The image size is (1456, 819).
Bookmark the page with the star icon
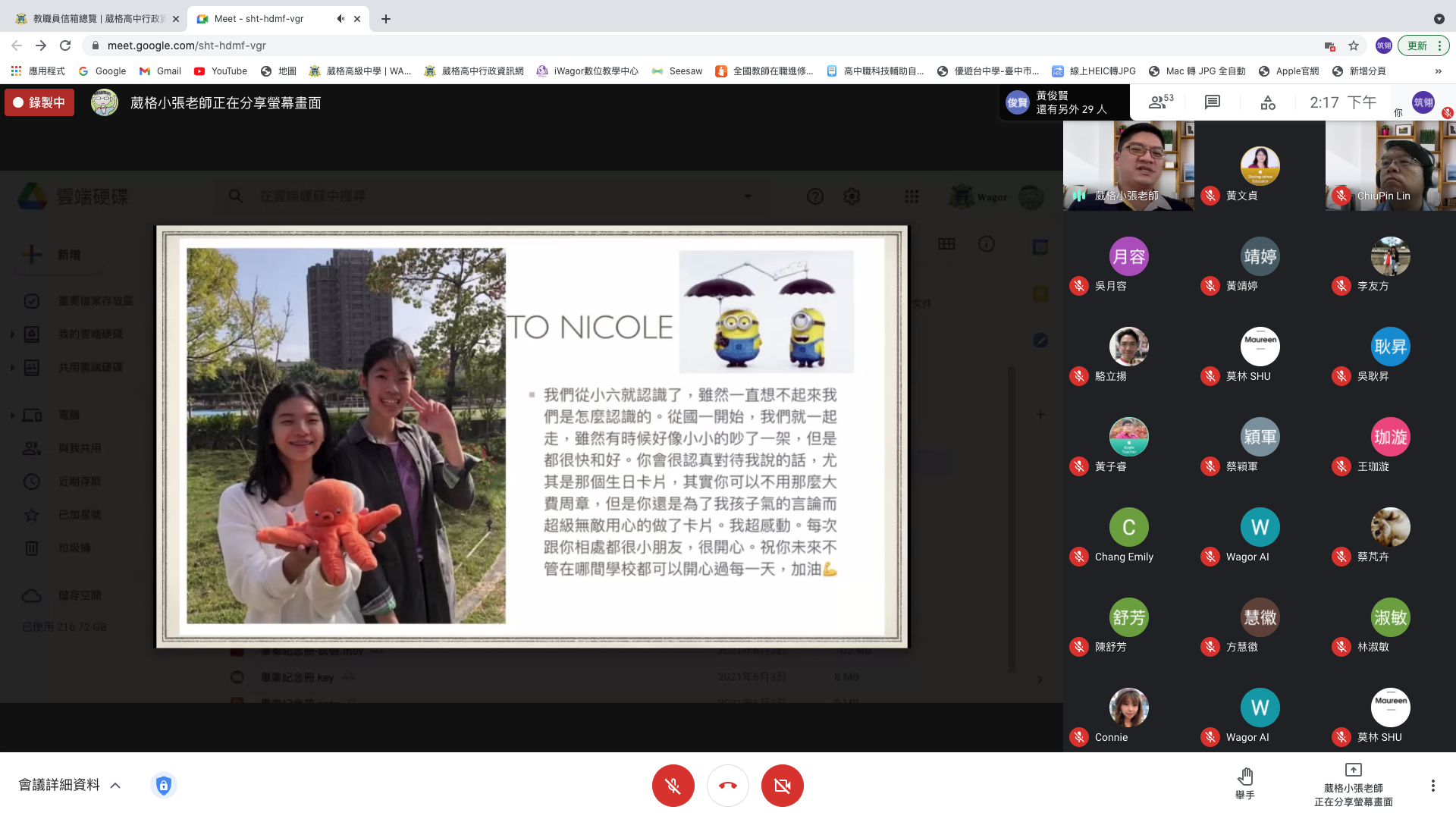(1354, 45)
